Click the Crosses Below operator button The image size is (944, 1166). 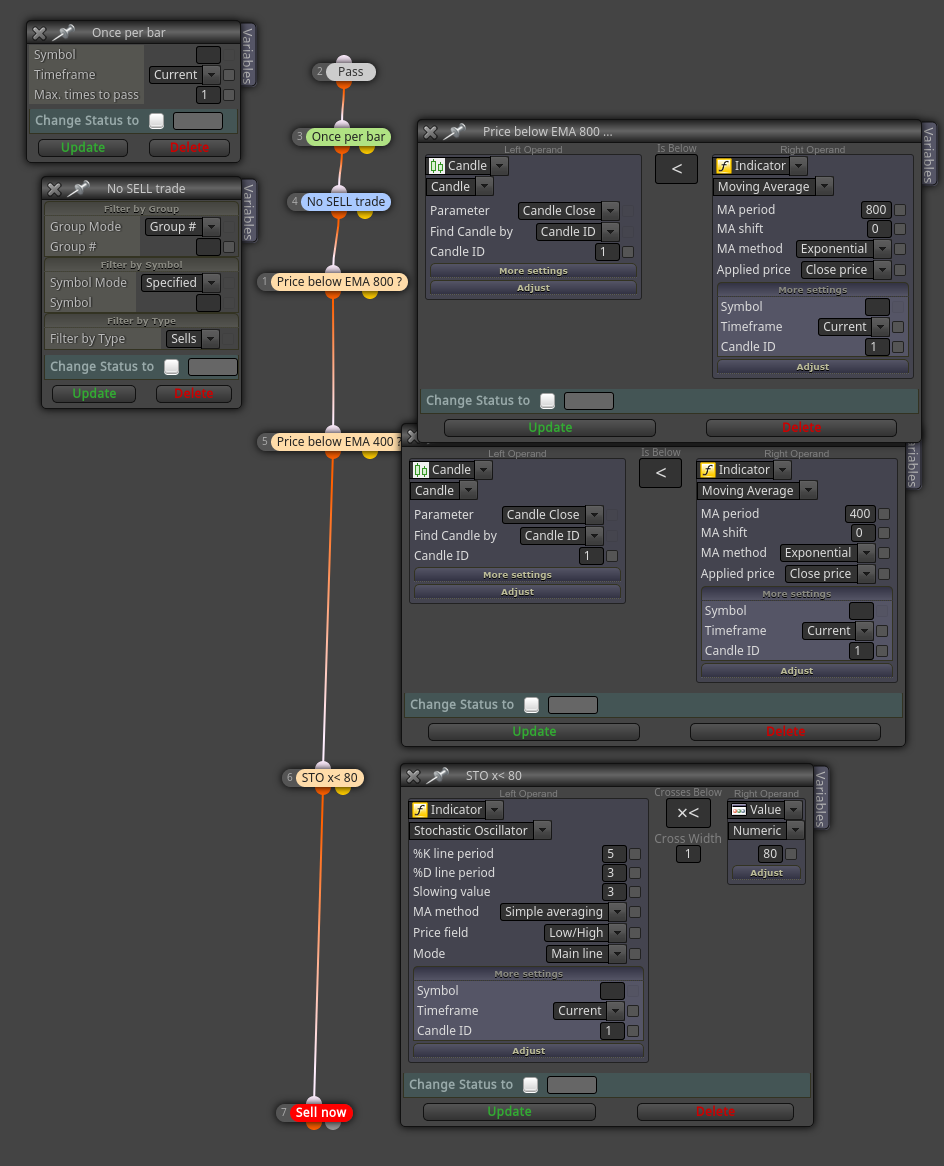[x=688, y=814]
